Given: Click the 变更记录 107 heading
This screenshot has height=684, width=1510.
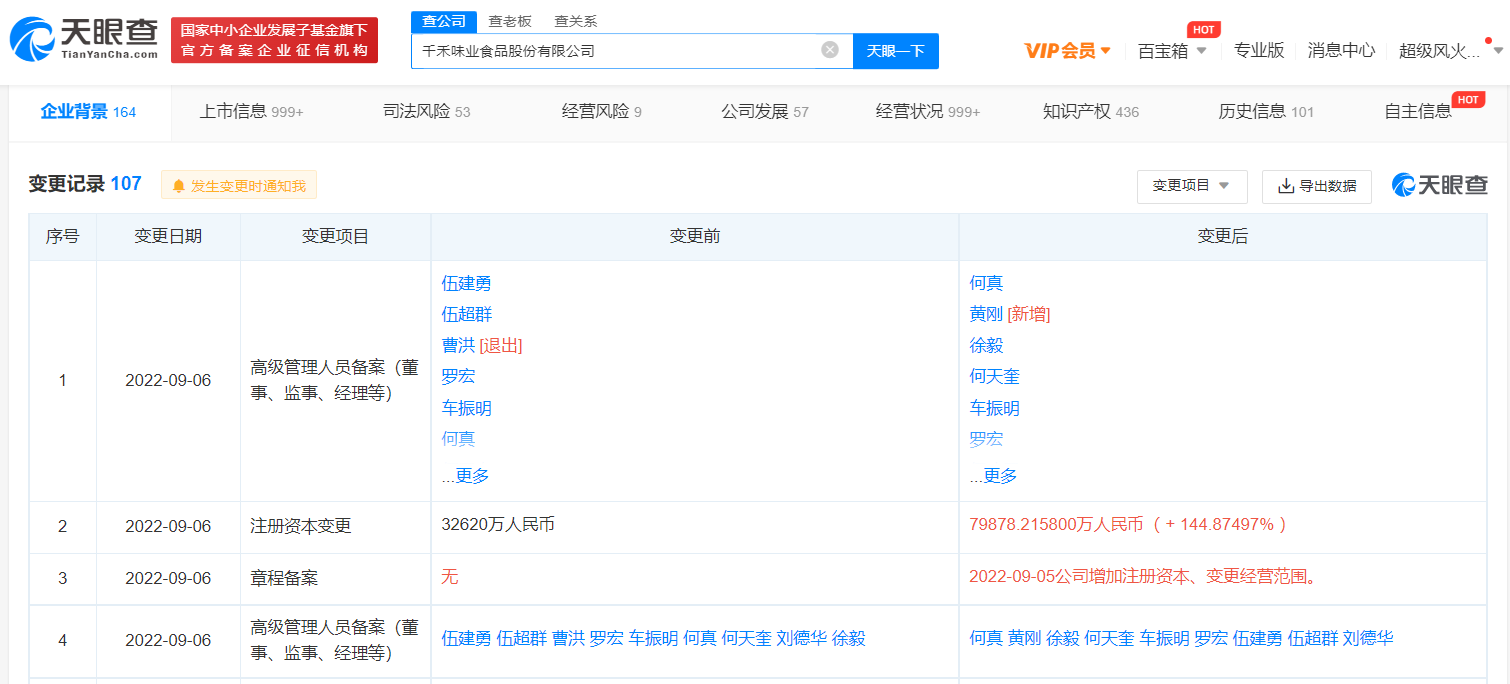Looking at the screenshot, I should [x=85, y=184].
